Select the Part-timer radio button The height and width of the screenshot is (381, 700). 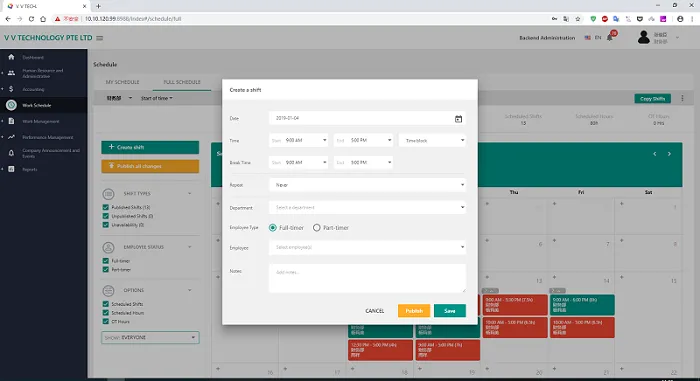[317, 228]
